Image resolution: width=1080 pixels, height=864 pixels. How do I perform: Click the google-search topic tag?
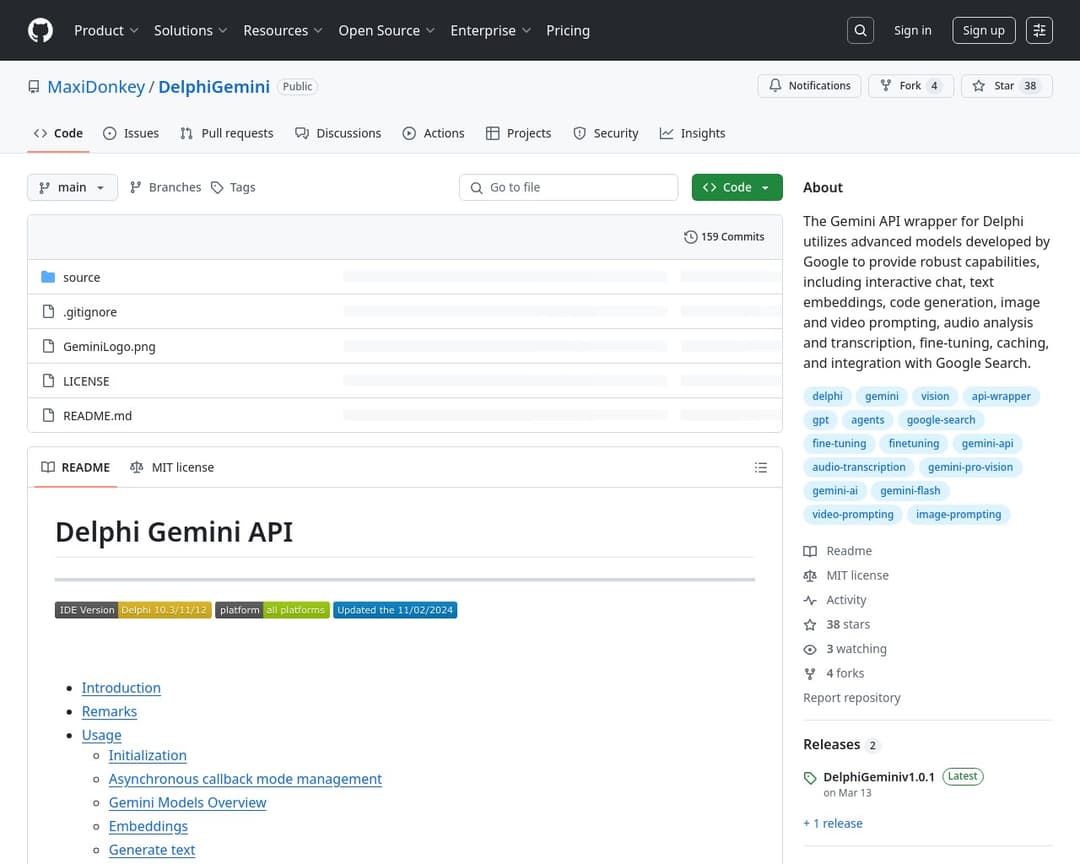point(941,420)
